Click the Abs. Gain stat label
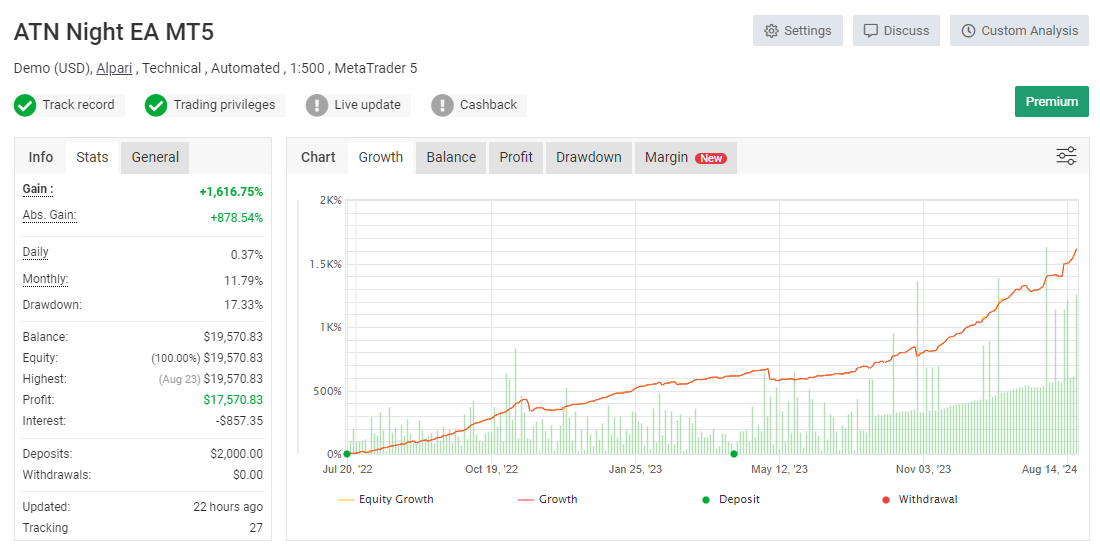This screenshot has width=1100, height=559. pos(49,216)
